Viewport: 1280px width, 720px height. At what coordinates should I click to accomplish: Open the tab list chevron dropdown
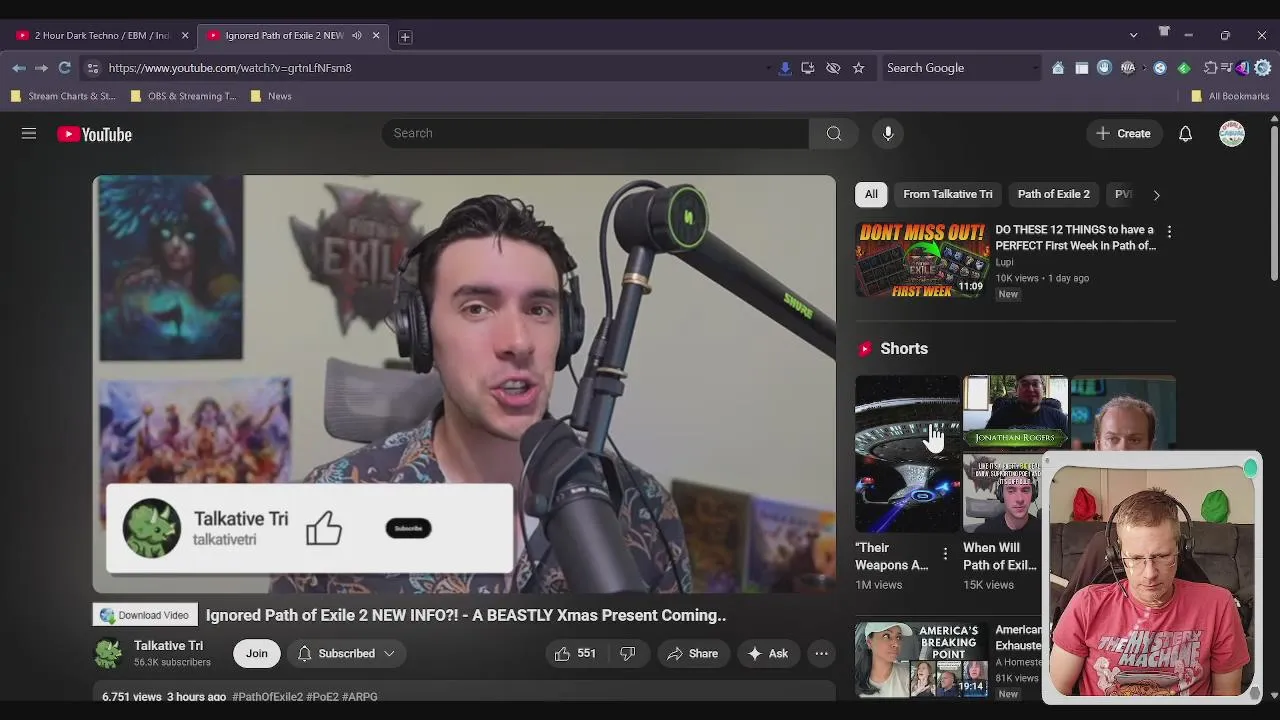click(x=1133, y=35)
